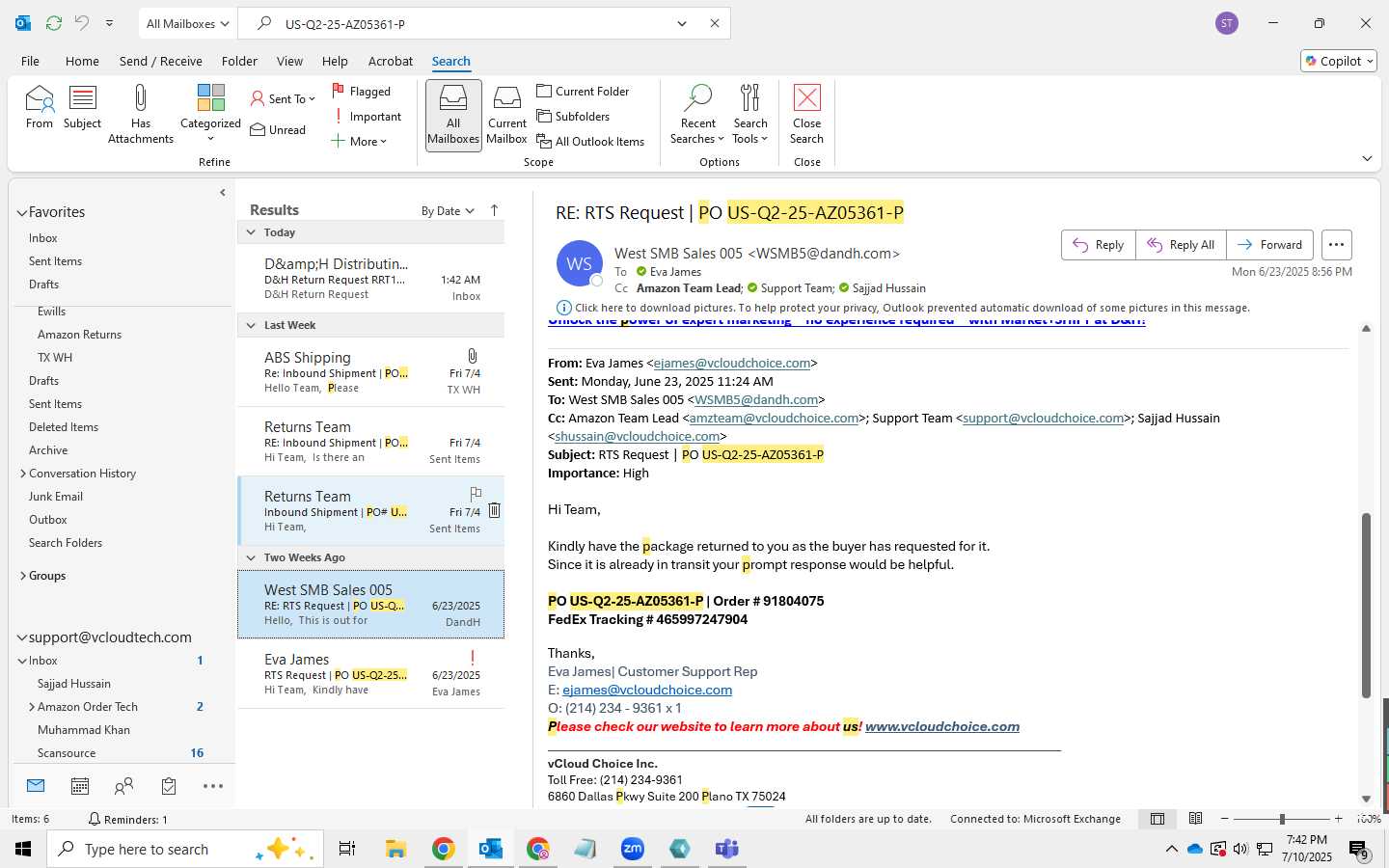Expand the Conversation History folder

pyautogui.click(x=23, y=474)
